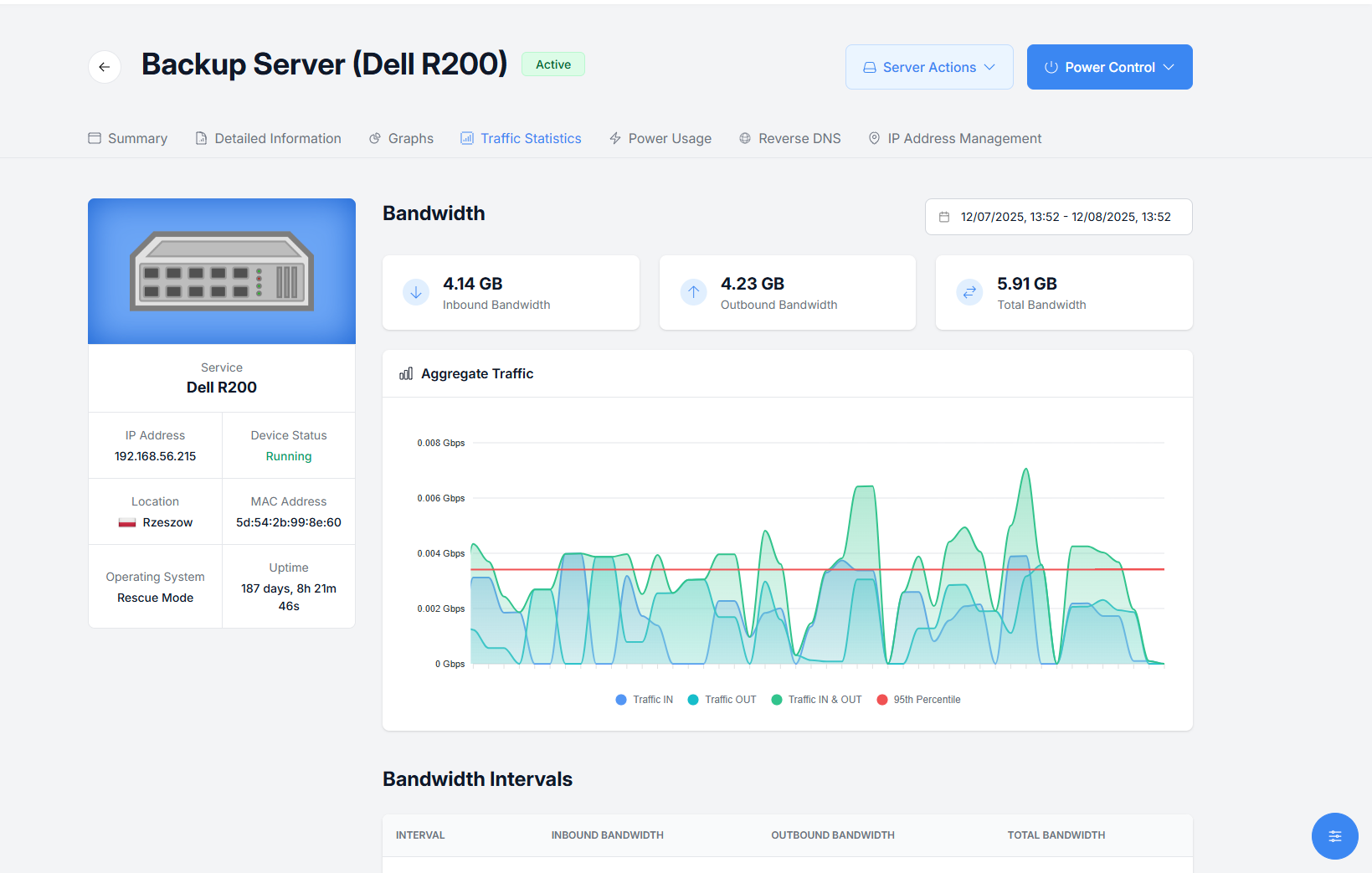Click the 5.91 GB total value

point(1027,284)
